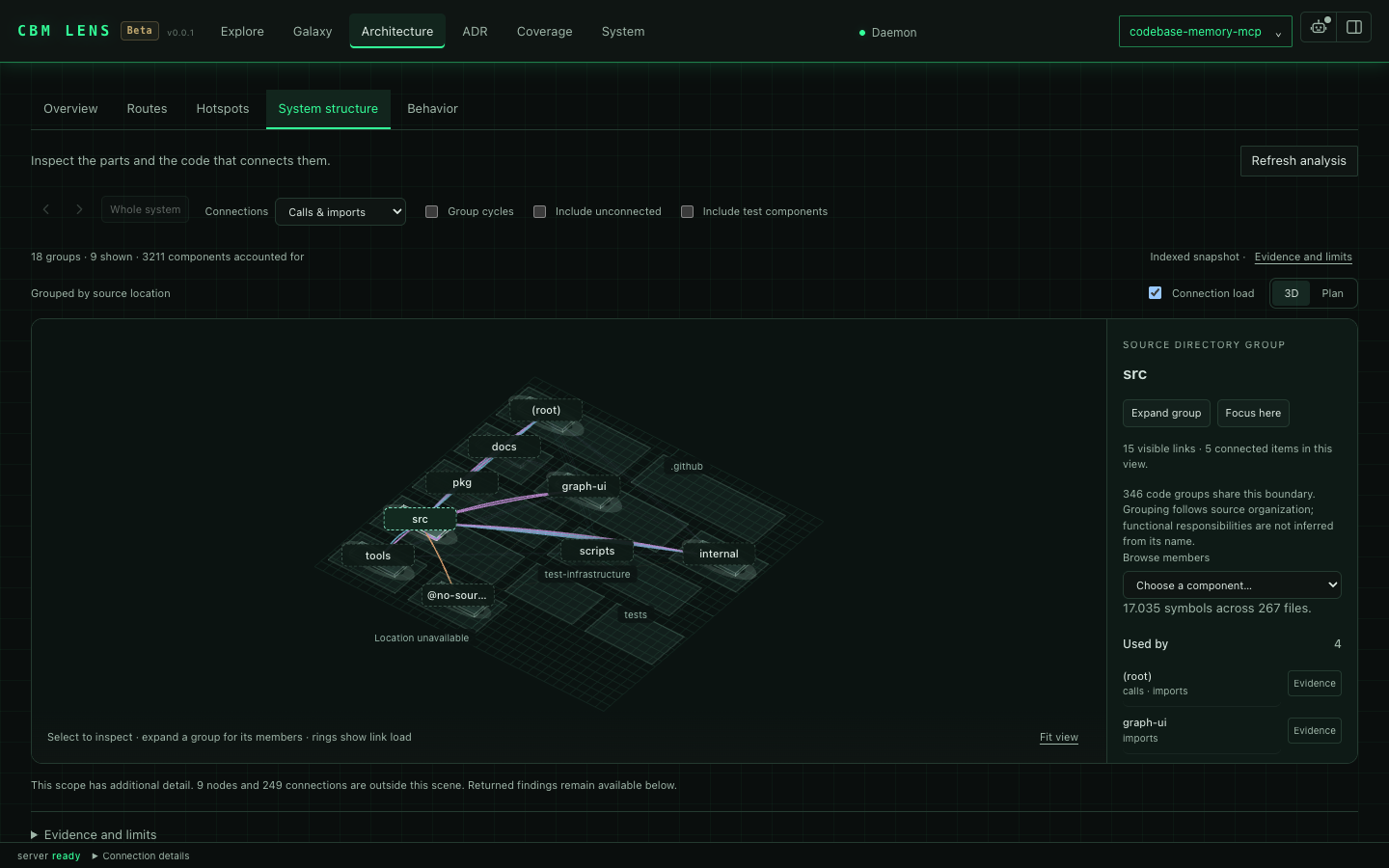The image size is (1389, 868).
Task: Expand the Evidence and limits section
Action: (94, 834)
